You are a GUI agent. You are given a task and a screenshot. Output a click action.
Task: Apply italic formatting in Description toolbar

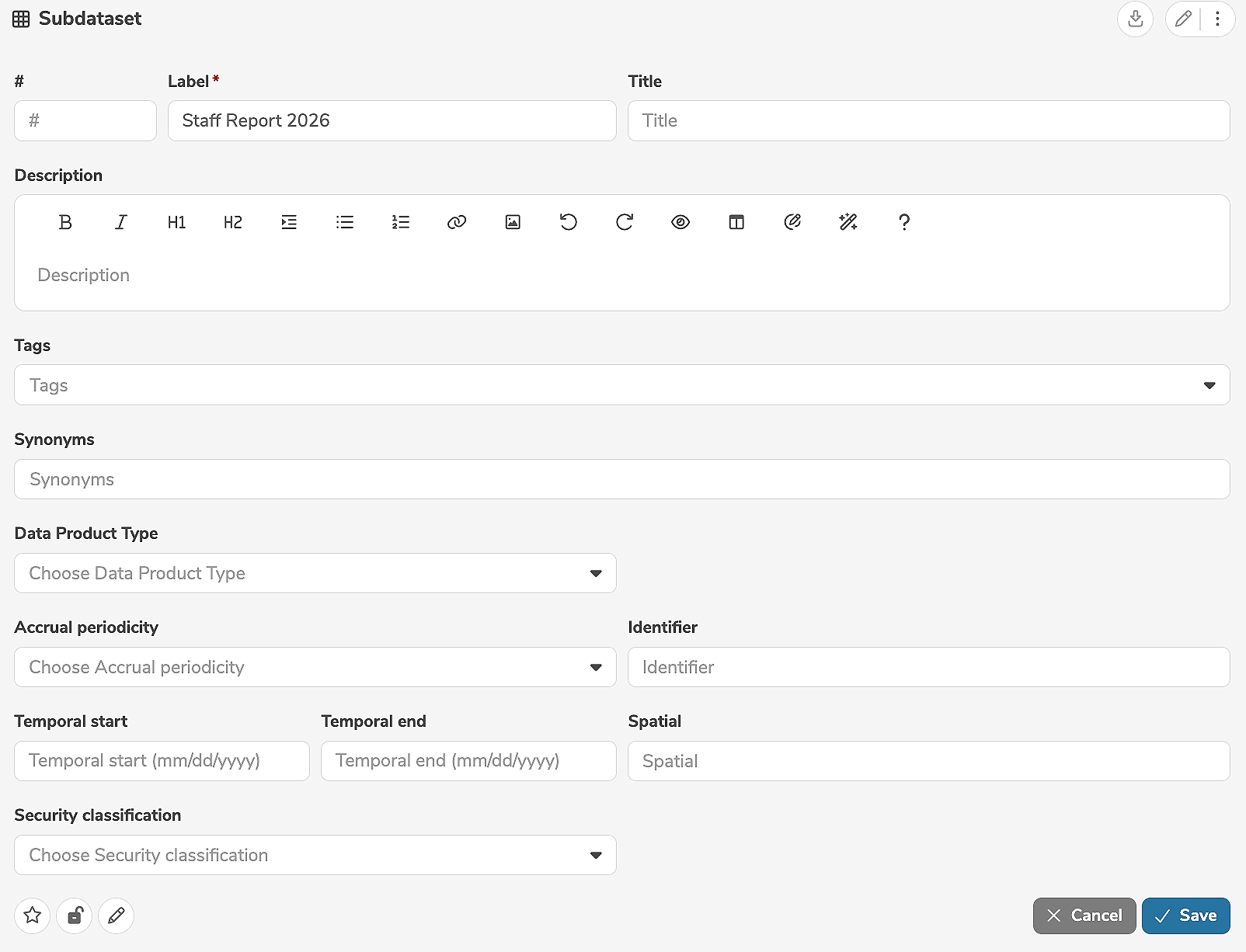click(121, 222)
